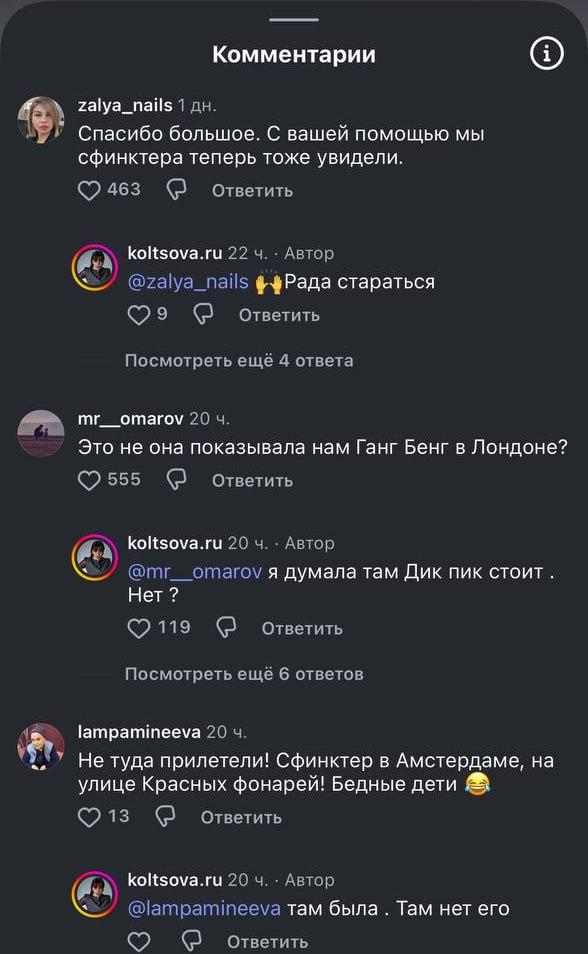
Task: Like the reply with 119 likes
Action: [x=138, y=628]
